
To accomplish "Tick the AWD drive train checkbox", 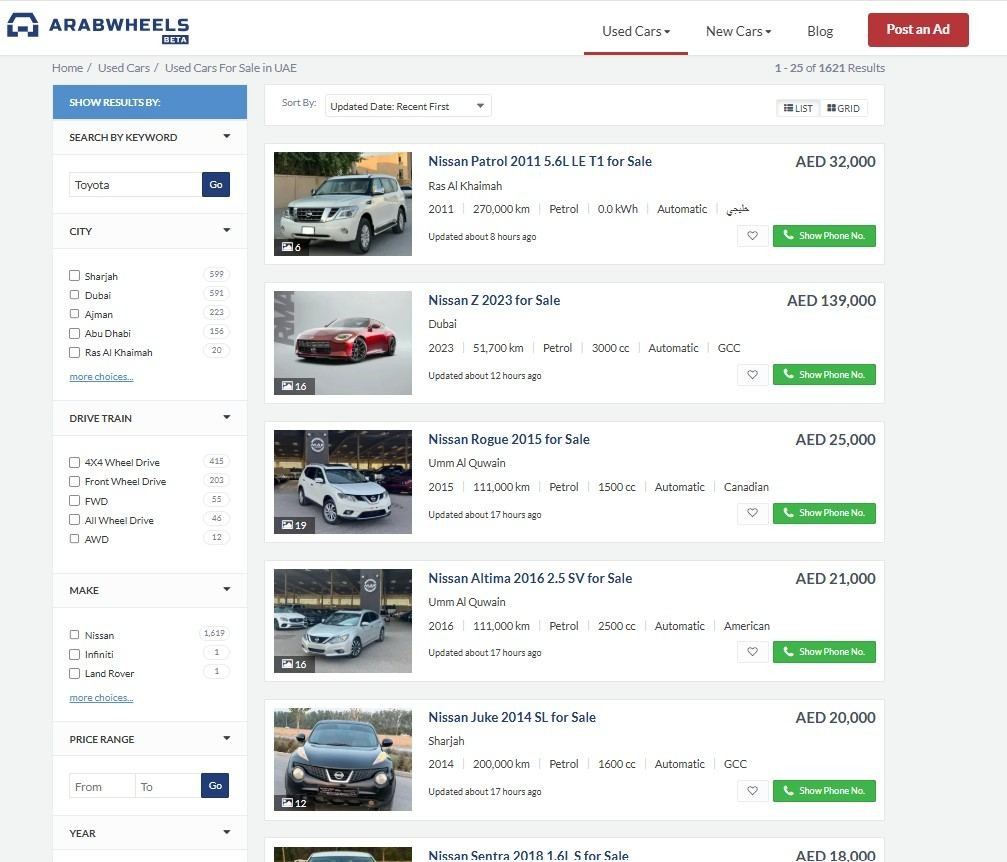I will click(74, 539).
